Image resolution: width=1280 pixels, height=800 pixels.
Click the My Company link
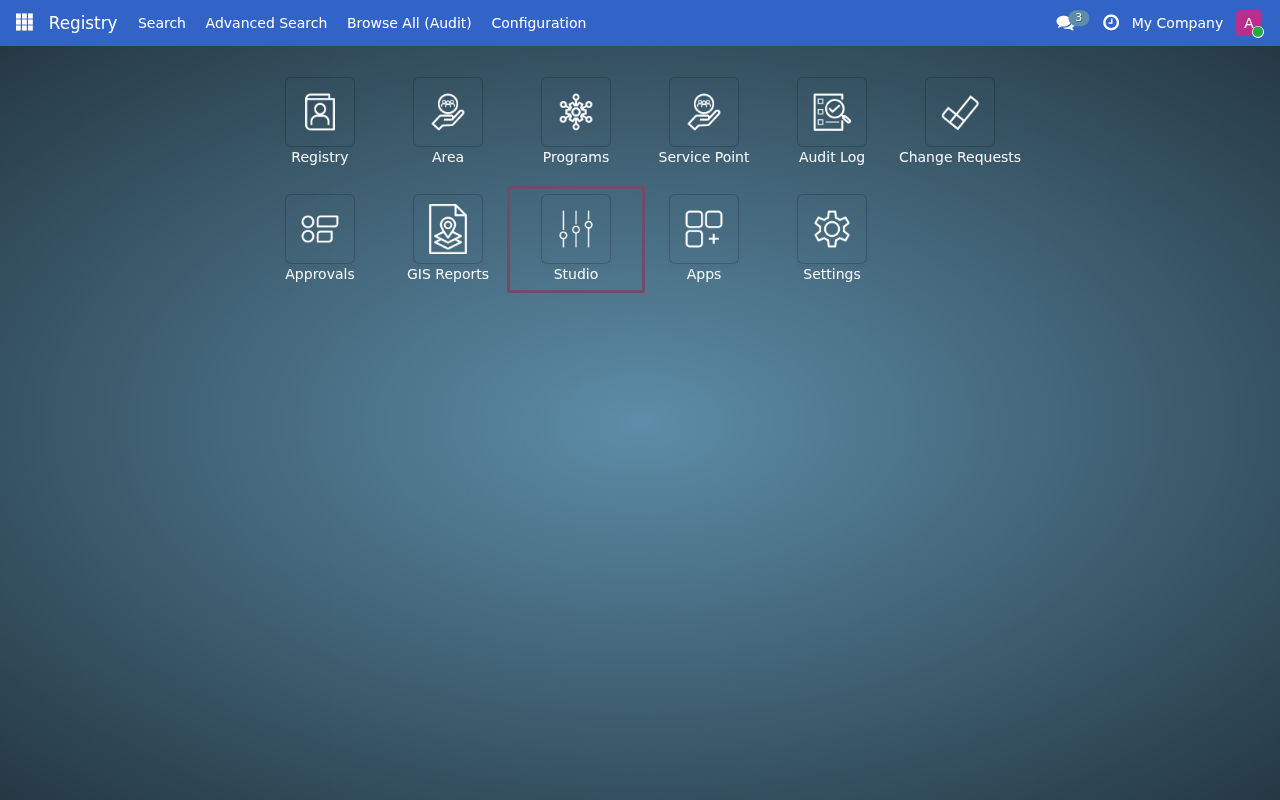click(x=1177, y=22)
